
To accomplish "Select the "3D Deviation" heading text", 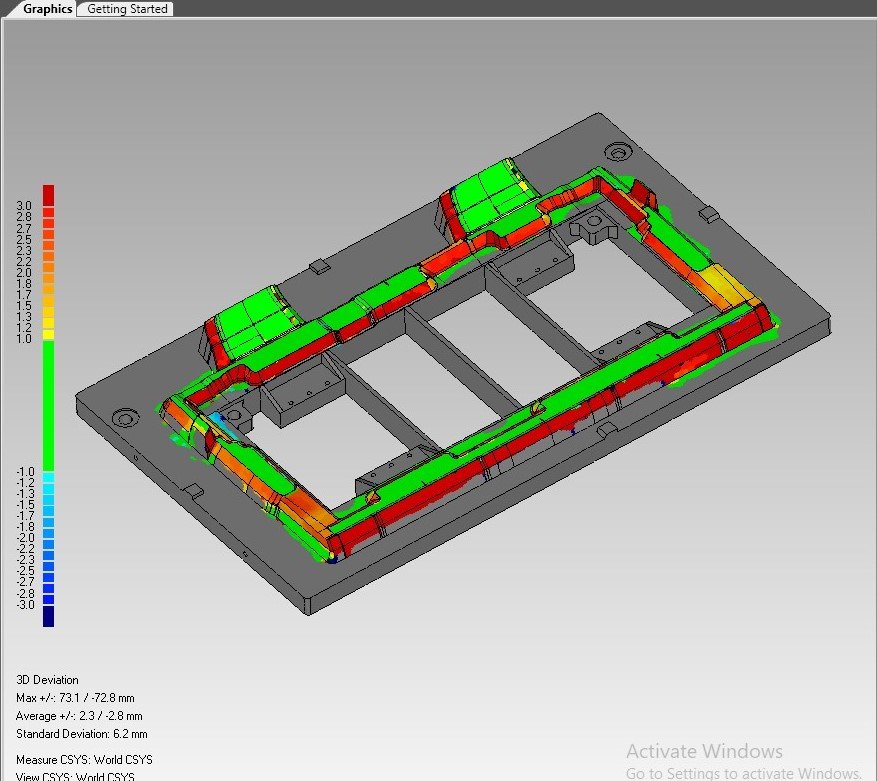I will pyautogui.click(x=47, y=680).
